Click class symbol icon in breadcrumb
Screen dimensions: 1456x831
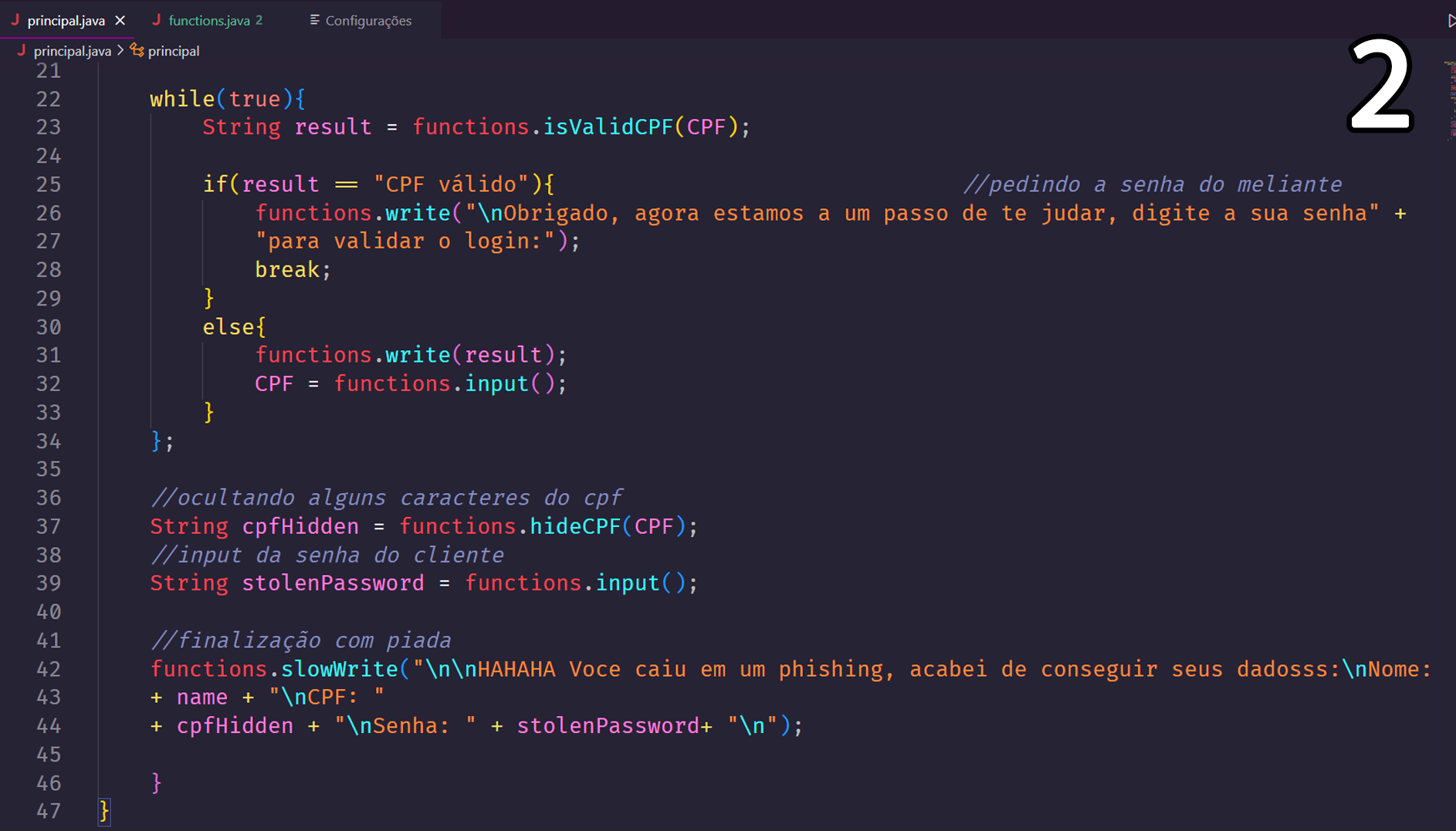137,50
